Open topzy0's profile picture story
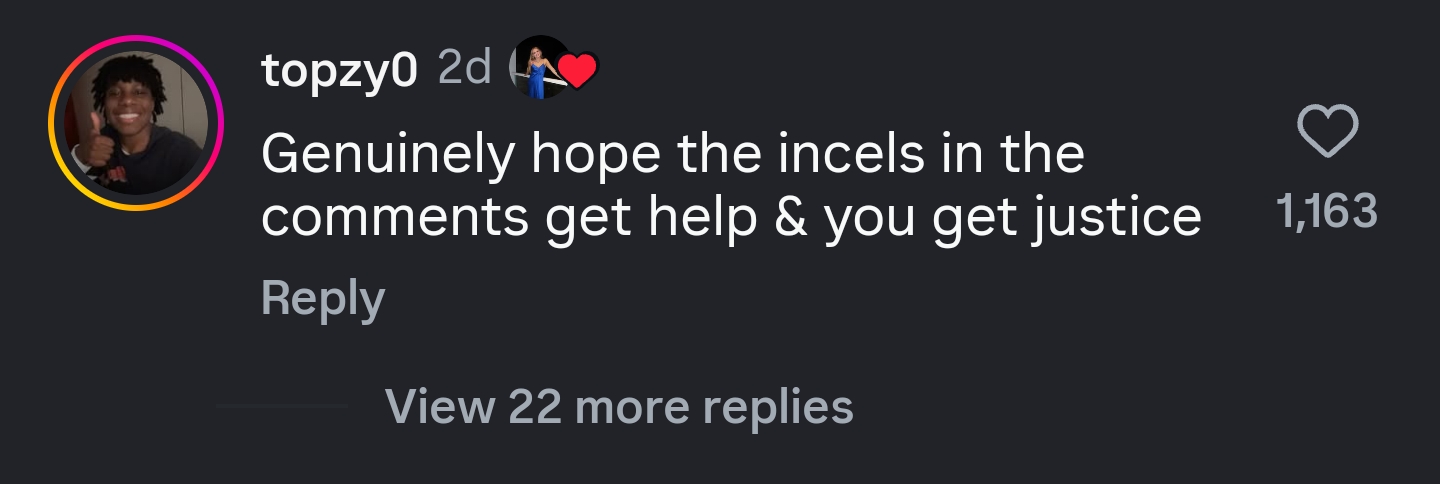 click(136, 123)
